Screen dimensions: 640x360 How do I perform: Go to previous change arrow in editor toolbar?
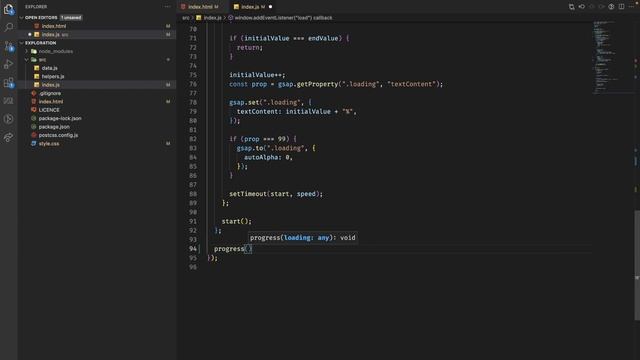(x=591, y=7)
